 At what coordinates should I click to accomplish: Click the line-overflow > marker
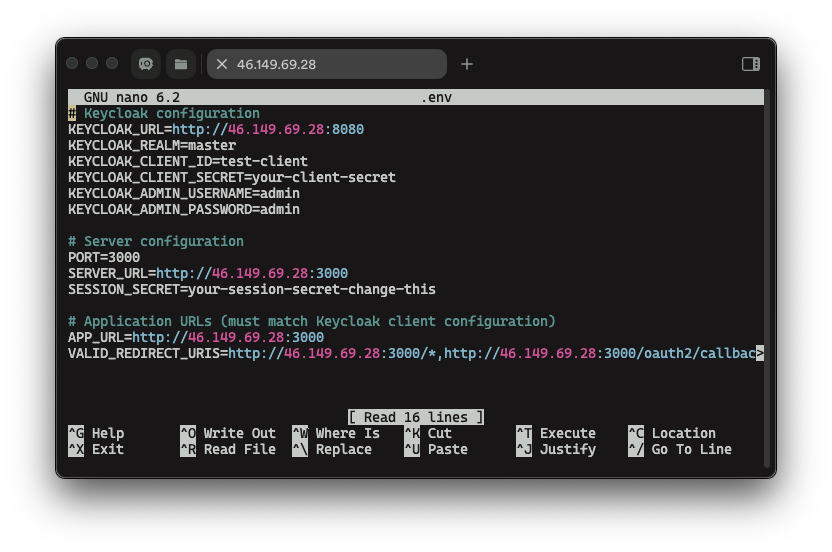coord(760,353)
